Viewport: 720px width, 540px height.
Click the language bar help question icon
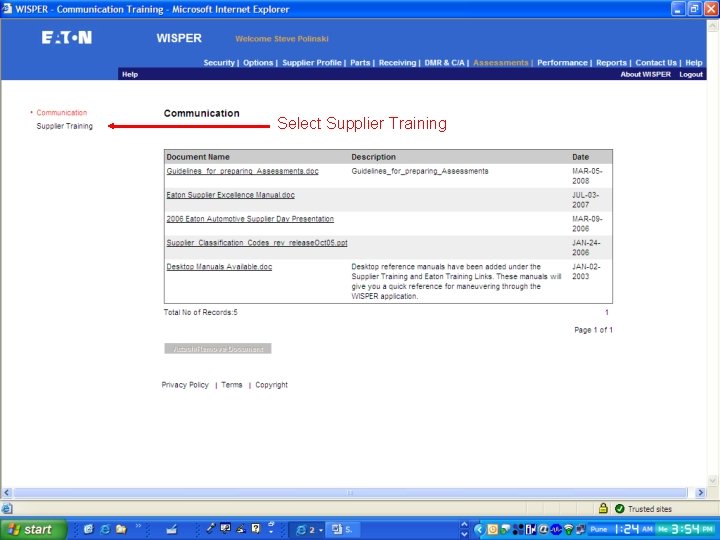pyautogui.click(x=256, y=528)
